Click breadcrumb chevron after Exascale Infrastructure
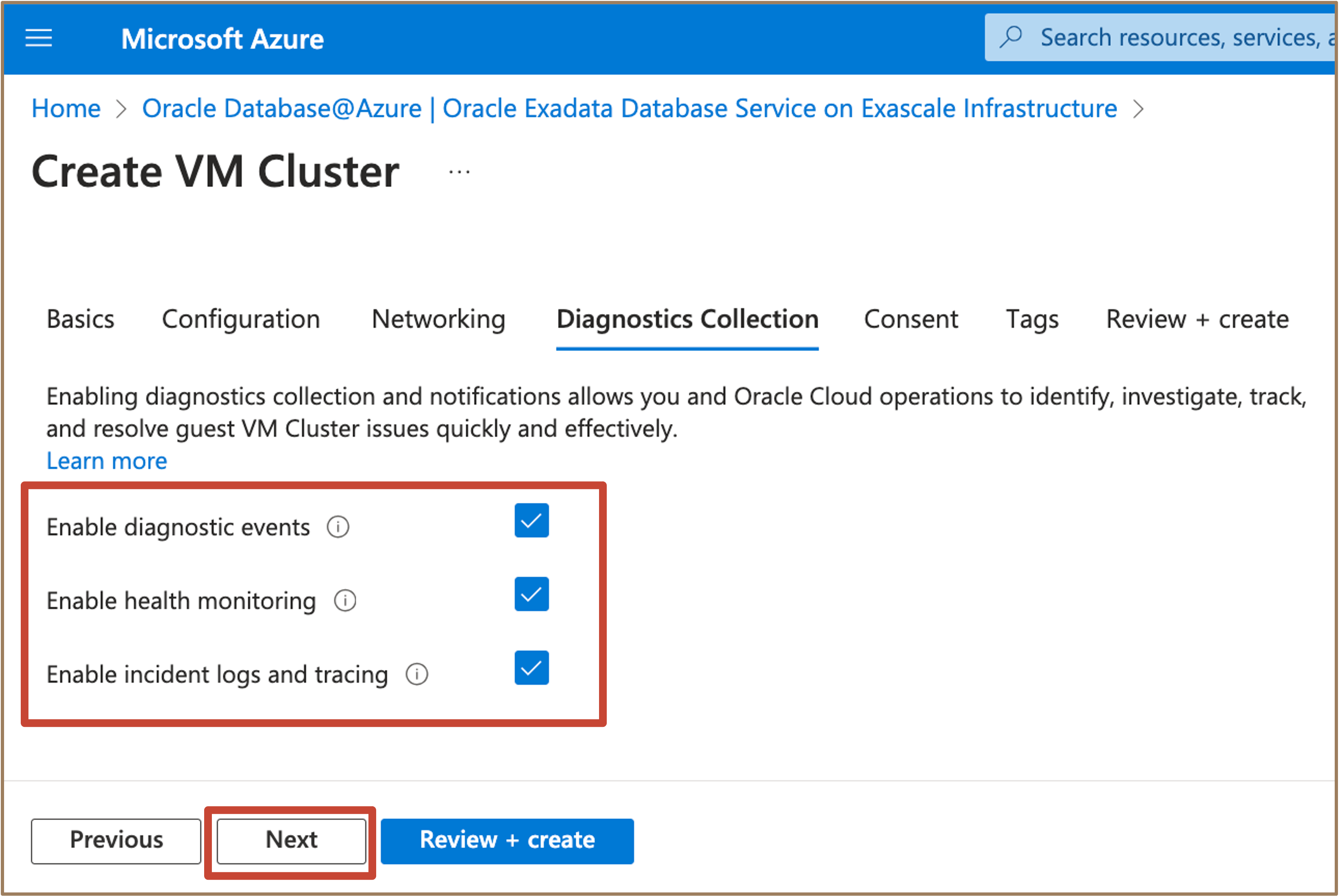 pos(1139,109)
